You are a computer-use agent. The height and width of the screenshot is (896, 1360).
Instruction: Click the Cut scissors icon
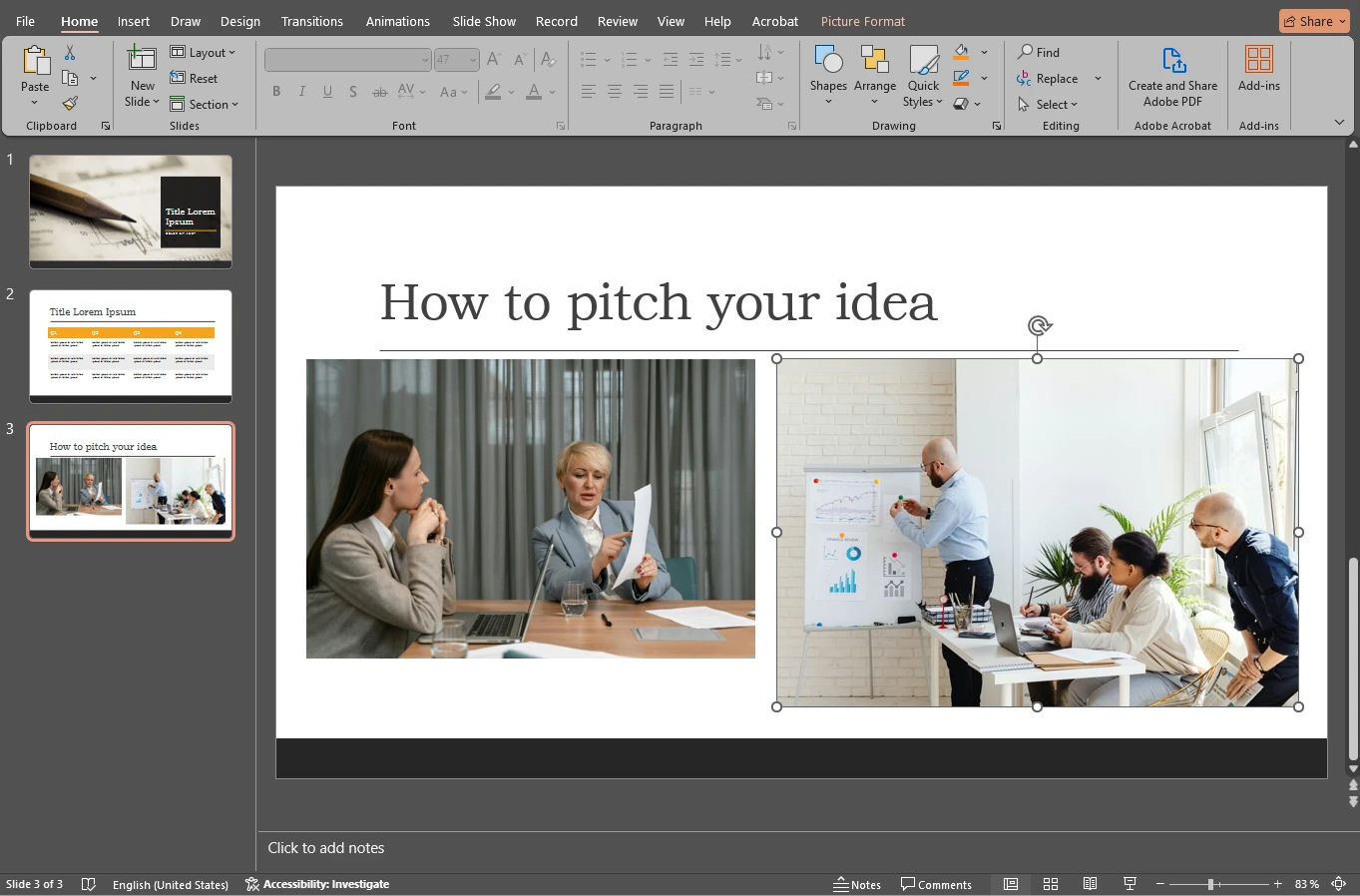[70, 53]
